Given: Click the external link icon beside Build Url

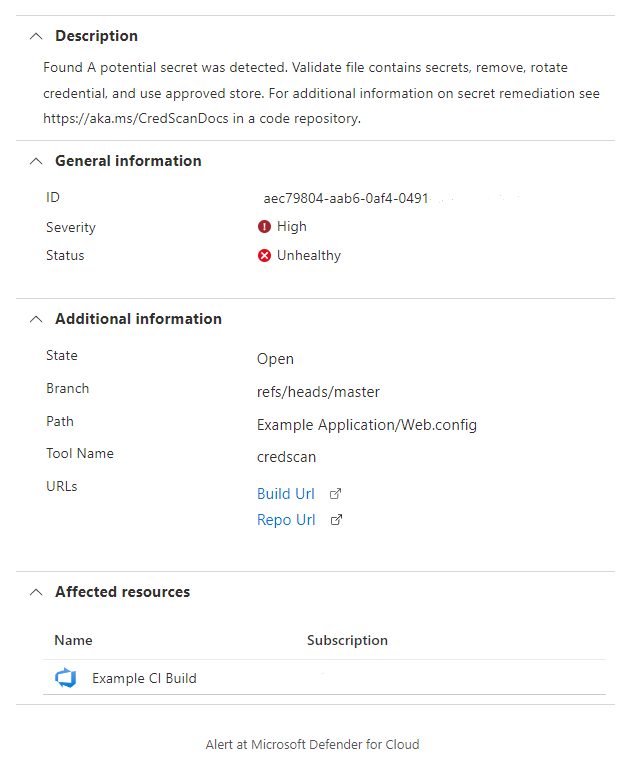Looking at the screenshot, I should click(335, 494).
